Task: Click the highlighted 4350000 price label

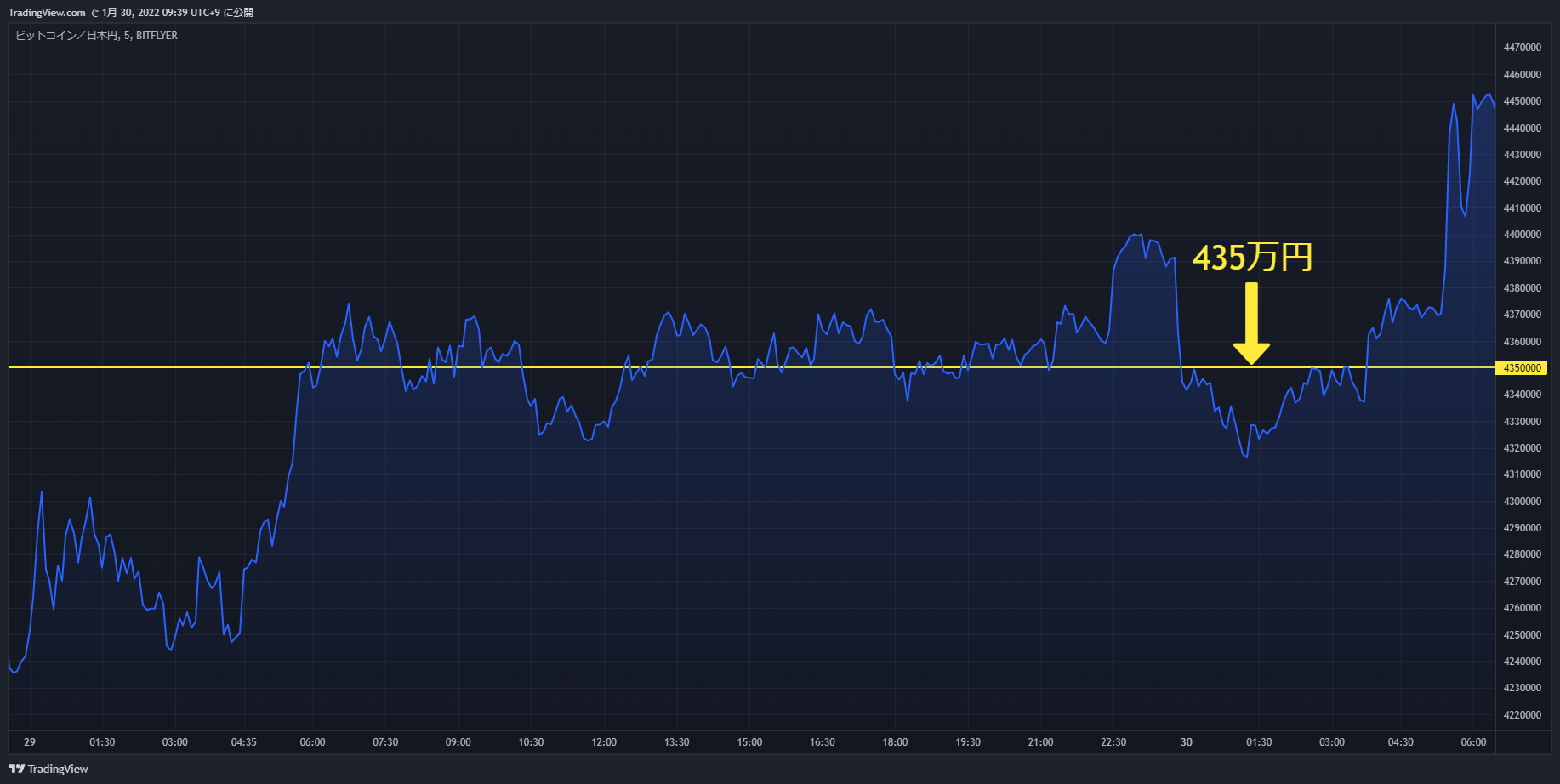Action: [1522, 368]
